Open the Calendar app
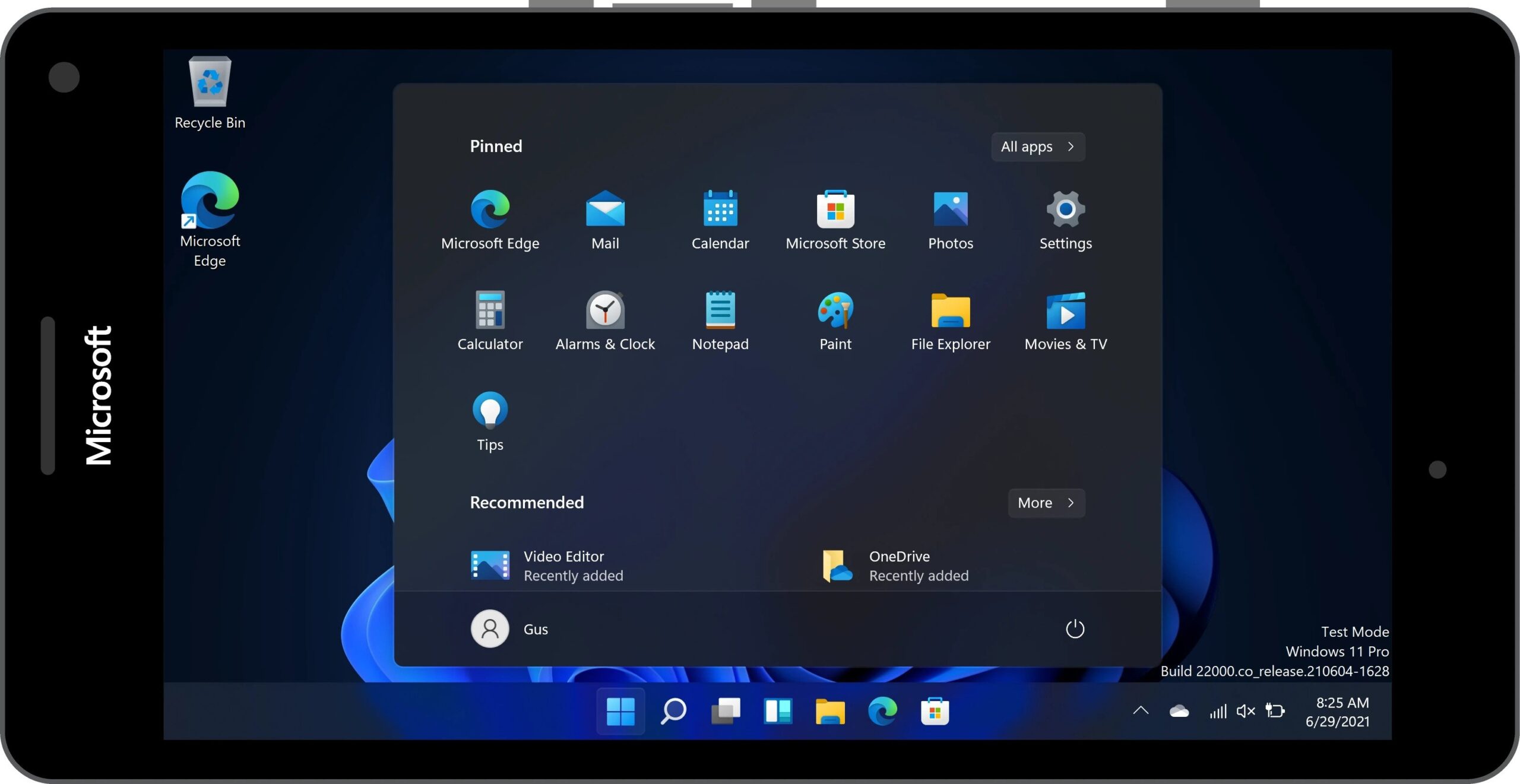This screenshot has height=784, width=1520. (720, 220)
